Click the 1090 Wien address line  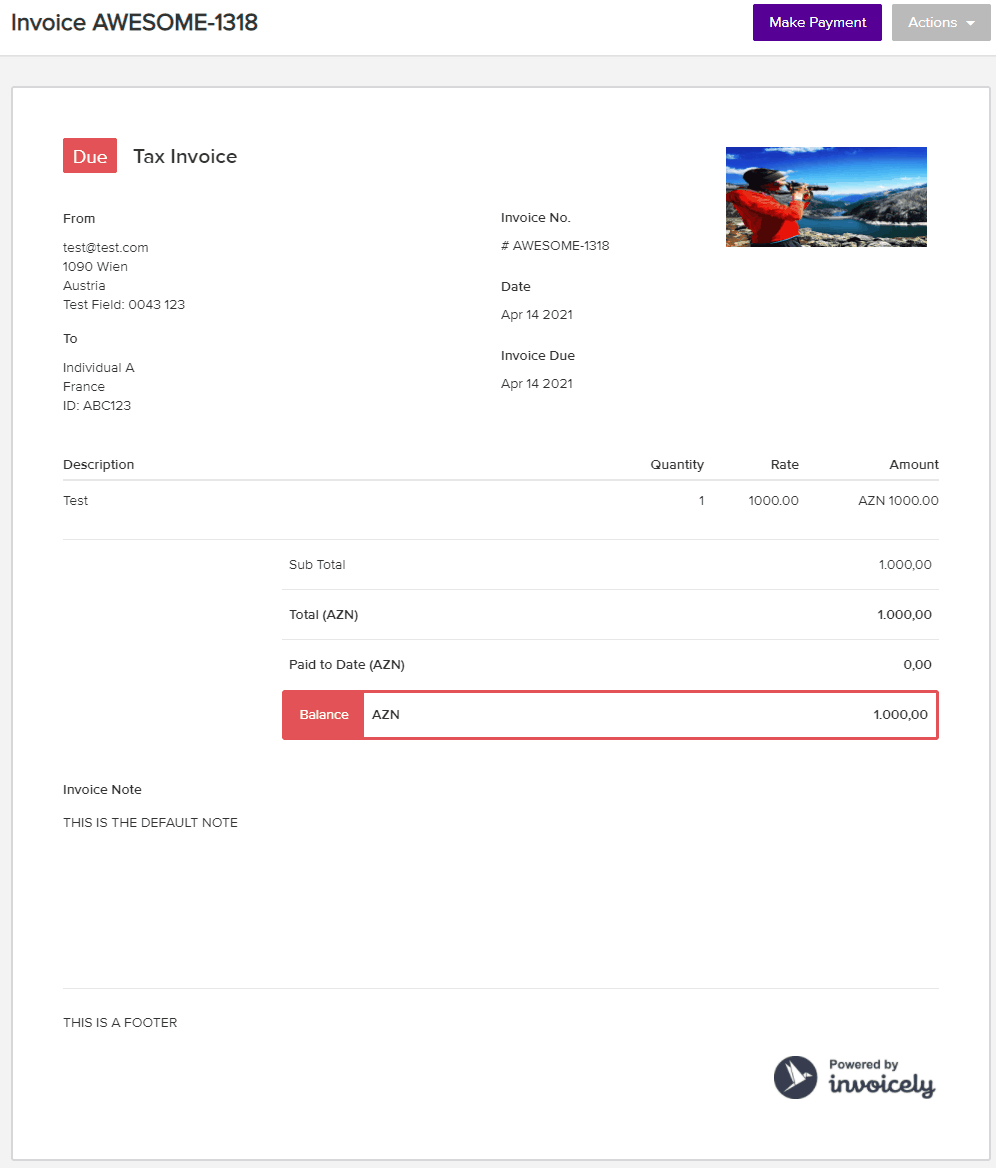pyautogui.click(x=95, y=267)
